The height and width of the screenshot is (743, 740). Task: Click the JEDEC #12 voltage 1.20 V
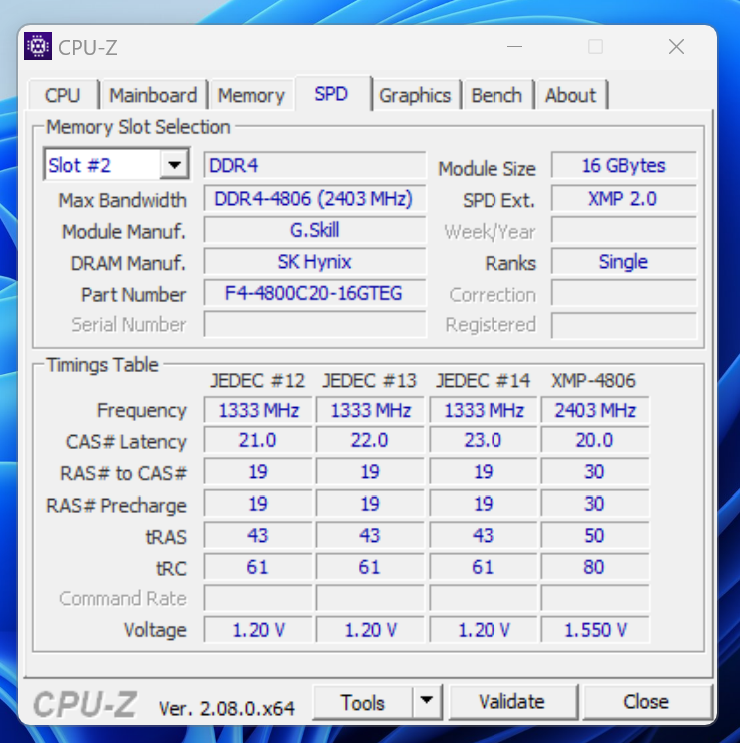tap(258, 630)
